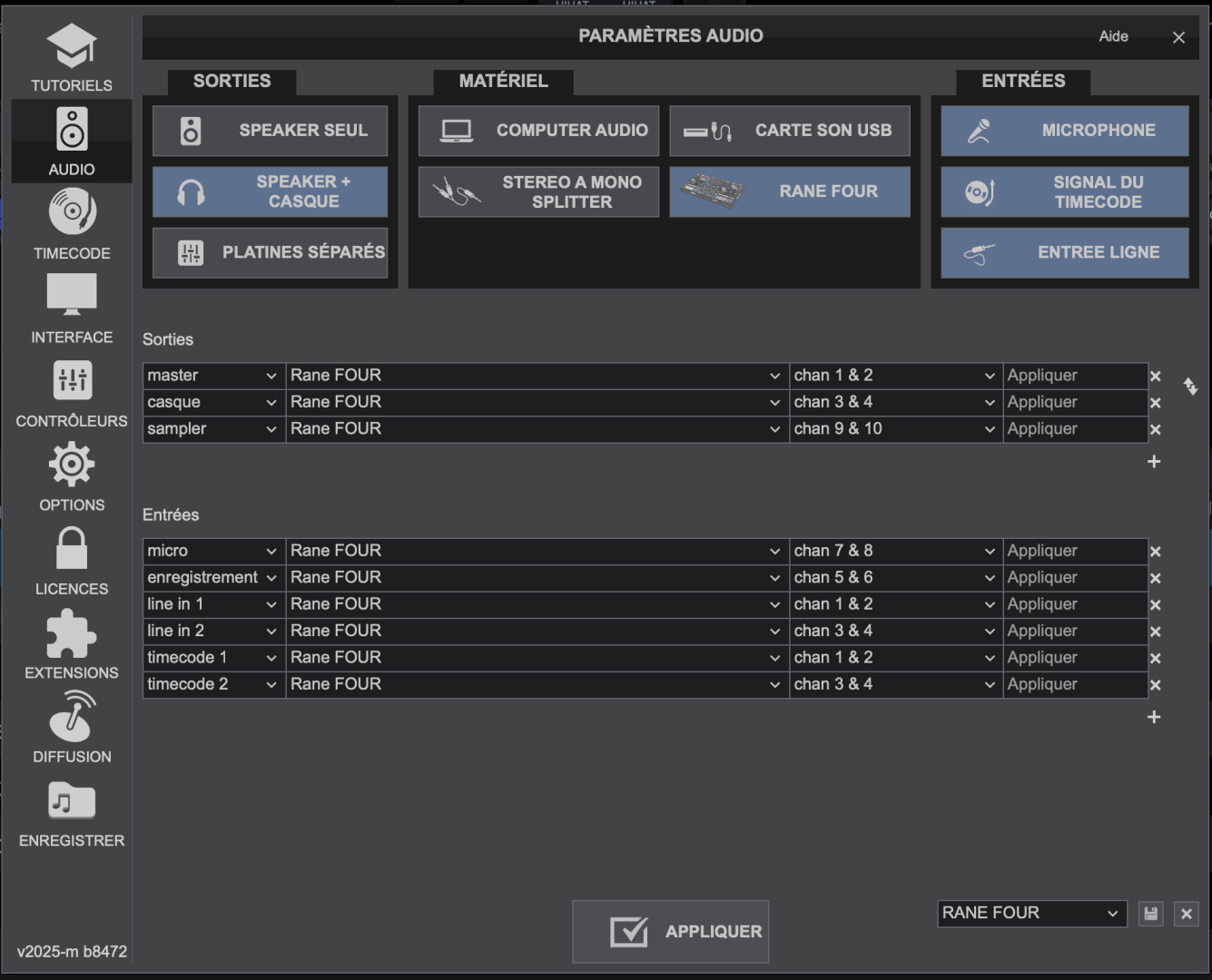The height and width of the screenshot is (980, 1212).
Task: Click Appliquer field in master row
Action: click(1075, 376)
